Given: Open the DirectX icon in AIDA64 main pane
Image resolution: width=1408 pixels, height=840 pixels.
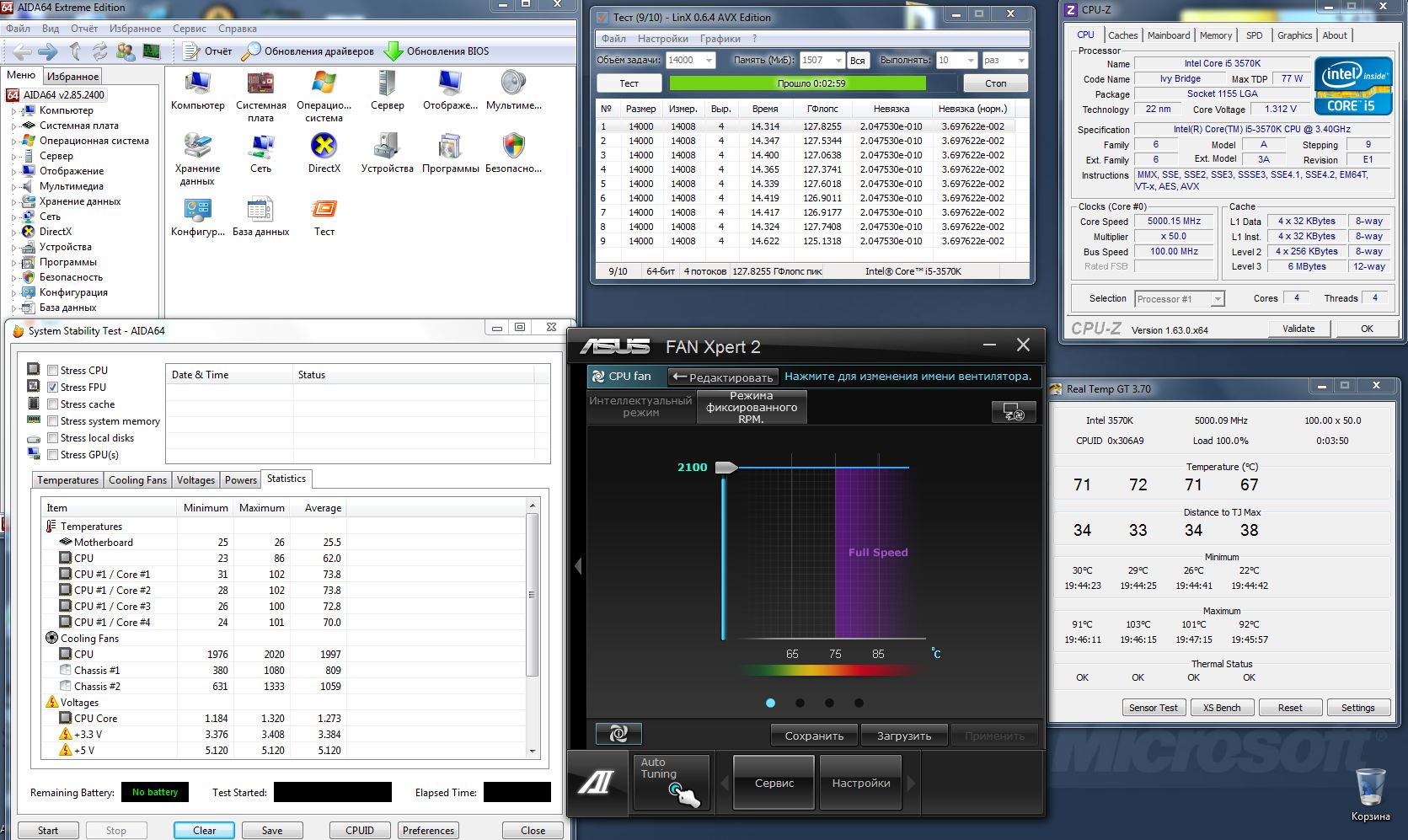Looking at the screenshot, I should coord(324,153).
